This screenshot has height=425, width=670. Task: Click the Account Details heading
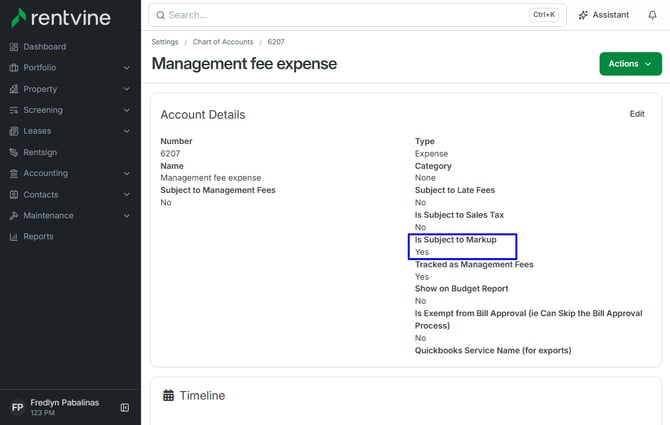[x=203, y=114]
